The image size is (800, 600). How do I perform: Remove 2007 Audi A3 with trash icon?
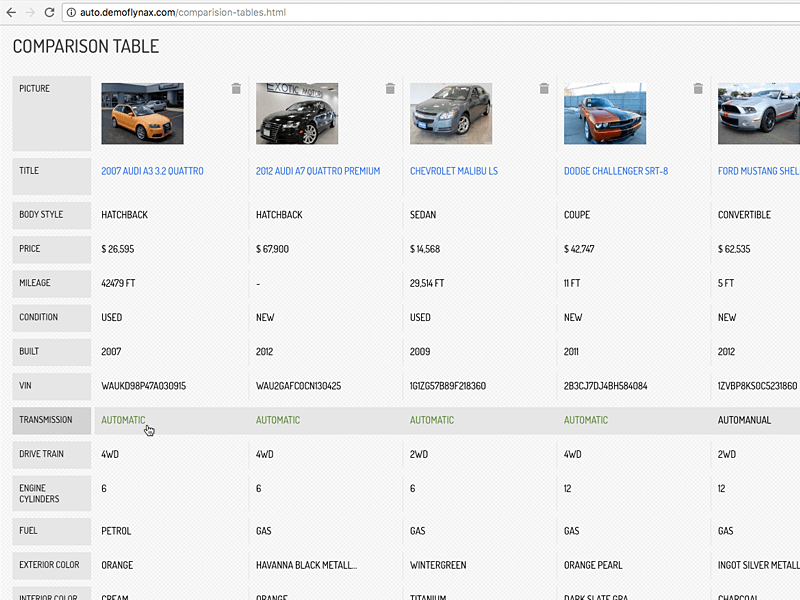236,88
